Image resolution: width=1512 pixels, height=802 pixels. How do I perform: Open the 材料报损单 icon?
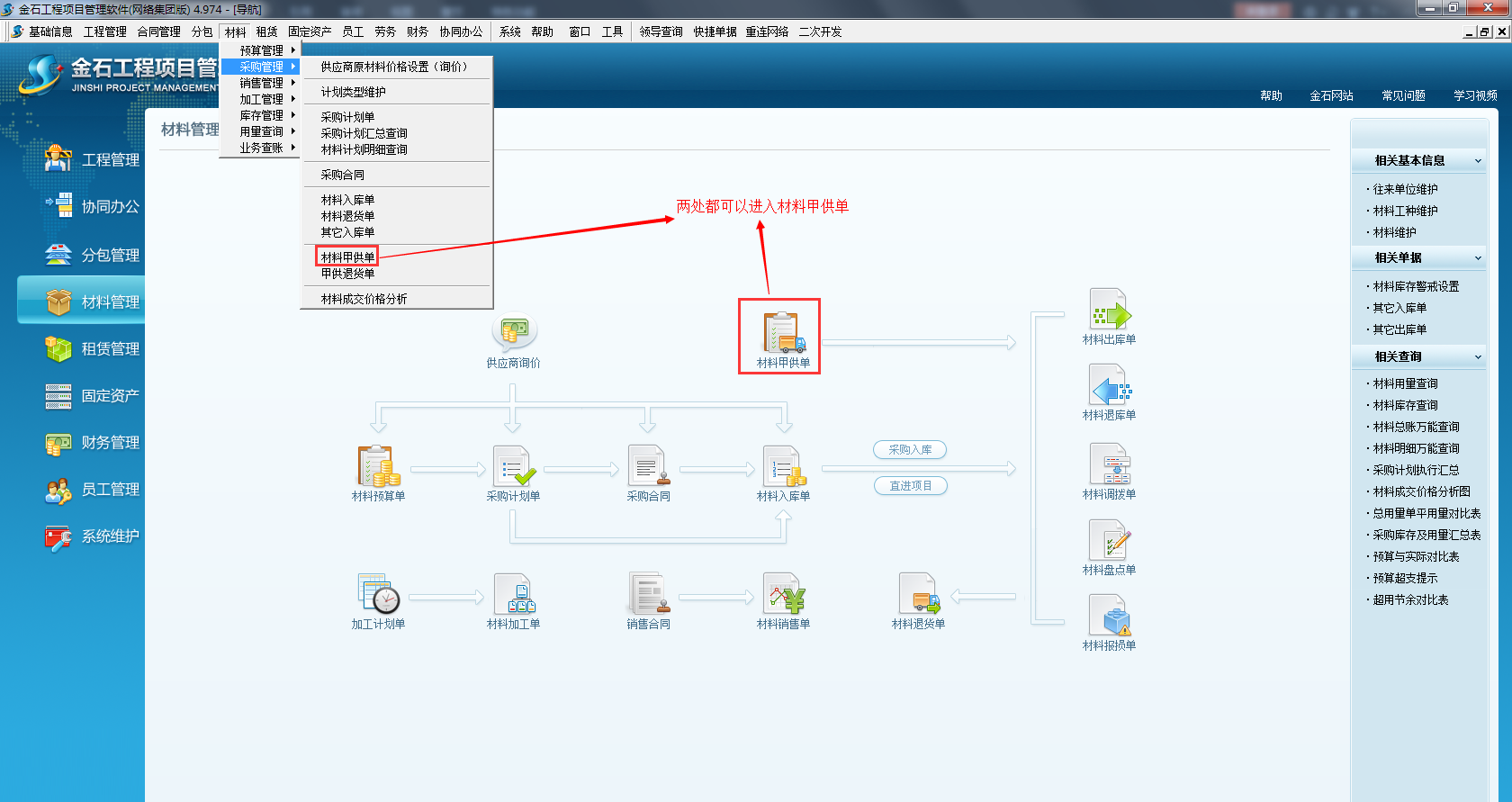(x=1109, y=617)
